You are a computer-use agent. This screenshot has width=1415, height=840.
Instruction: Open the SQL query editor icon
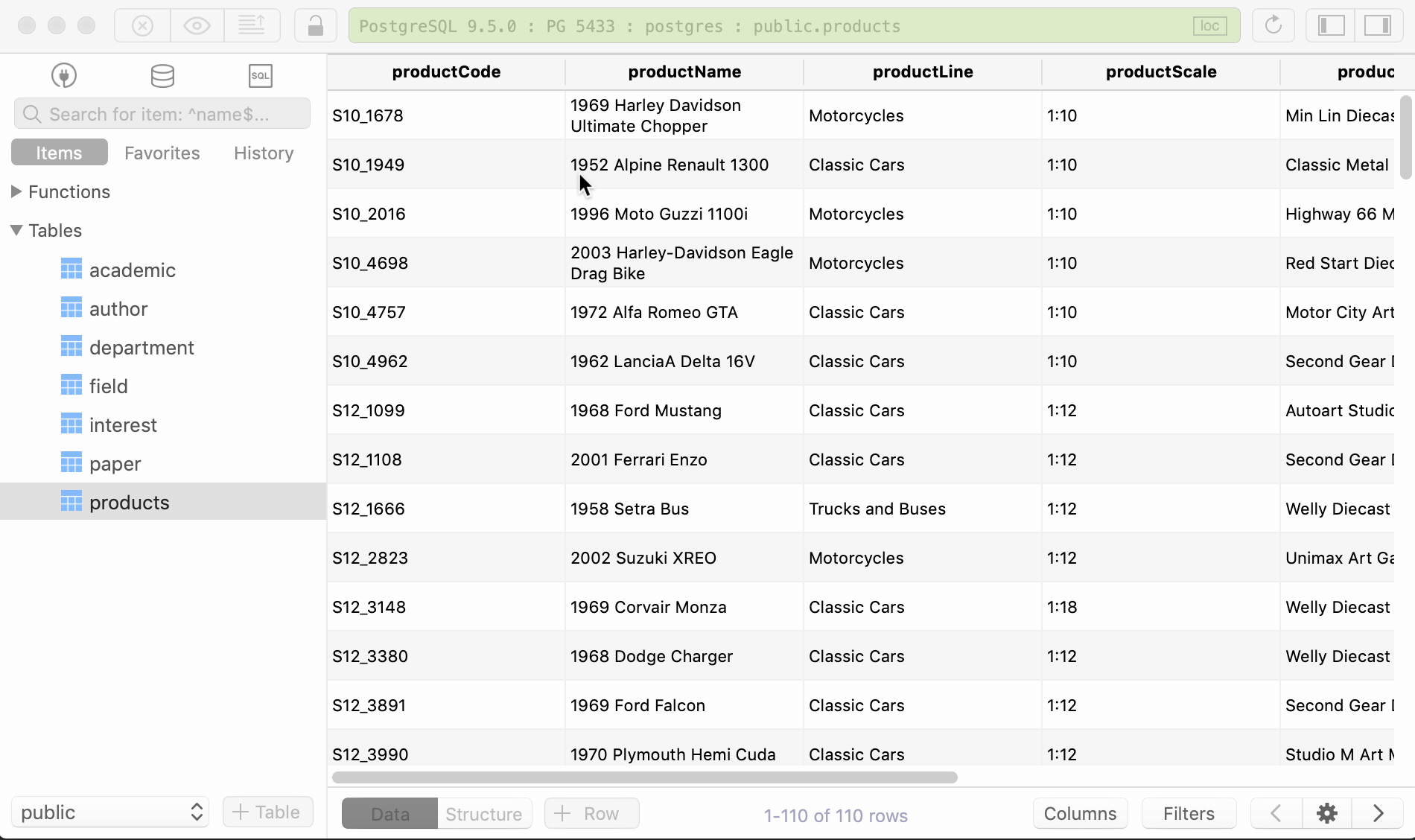coord(261,75)
